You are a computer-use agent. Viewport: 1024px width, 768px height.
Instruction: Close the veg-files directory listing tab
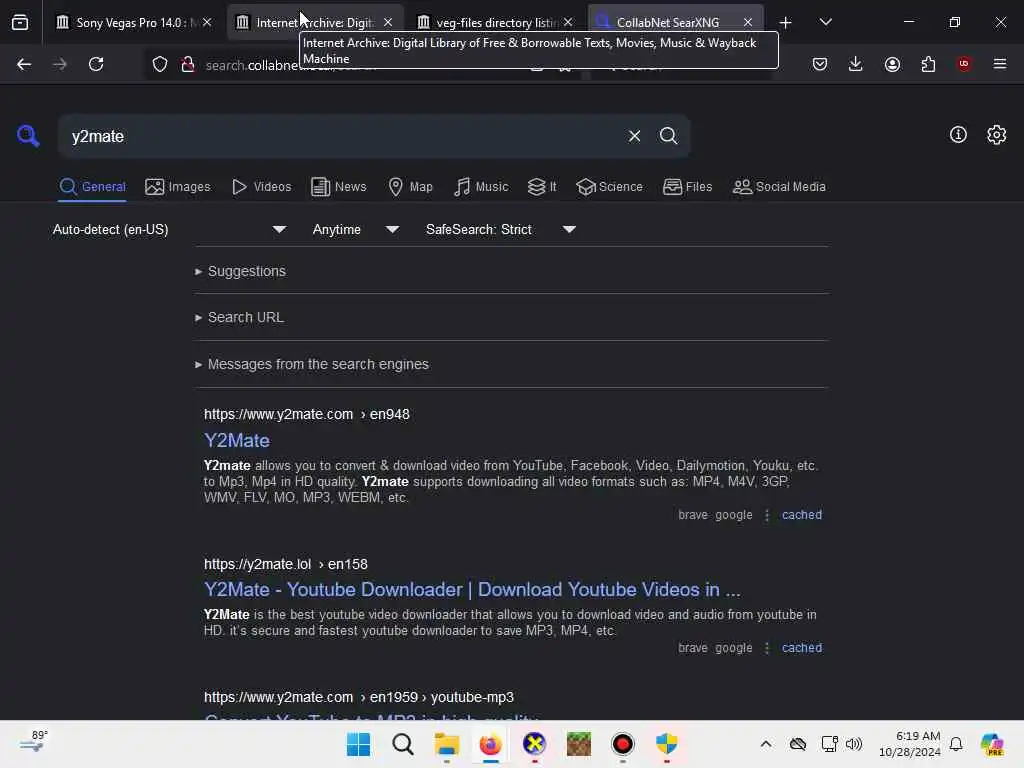tap(568, 22)
